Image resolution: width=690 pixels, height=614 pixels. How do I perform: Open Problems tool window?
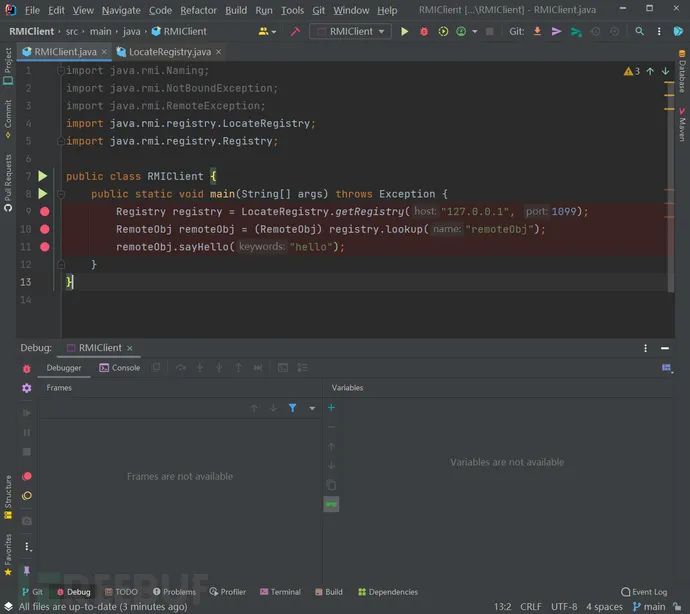[x=174, y=592]
